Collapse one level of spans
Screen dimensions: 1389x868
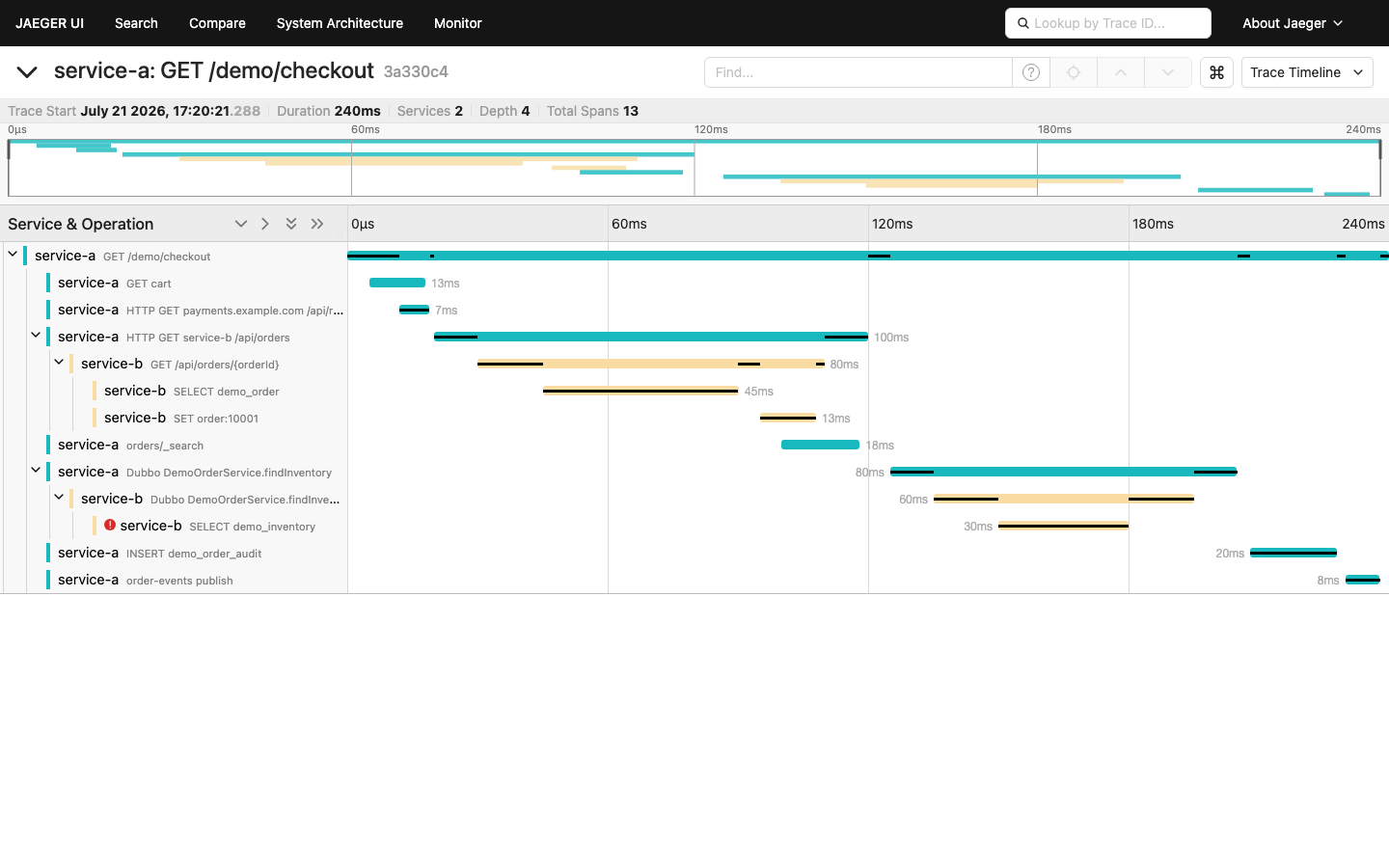tap(265, 224)
